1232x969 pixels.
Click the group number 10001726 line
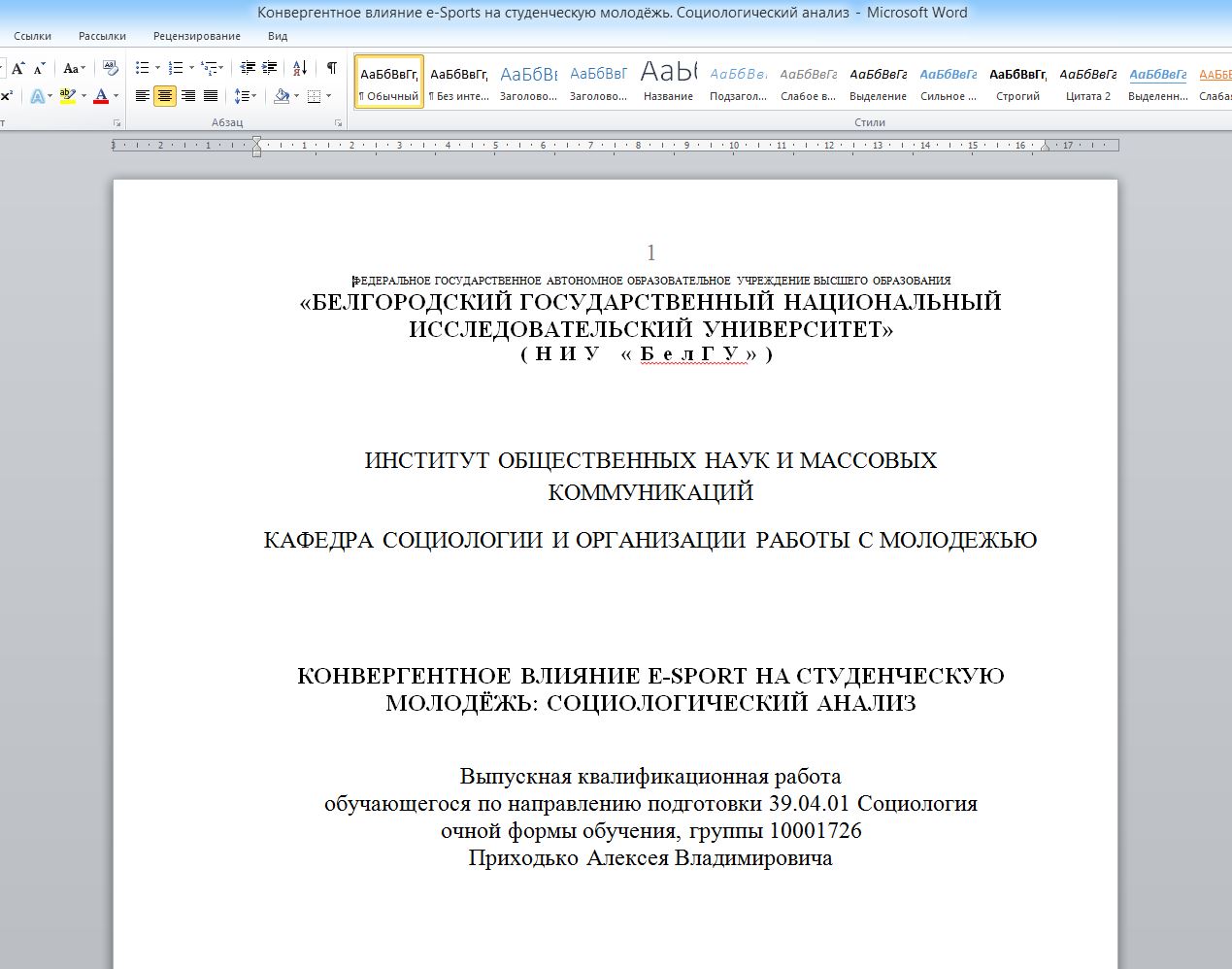coord(651,830)
